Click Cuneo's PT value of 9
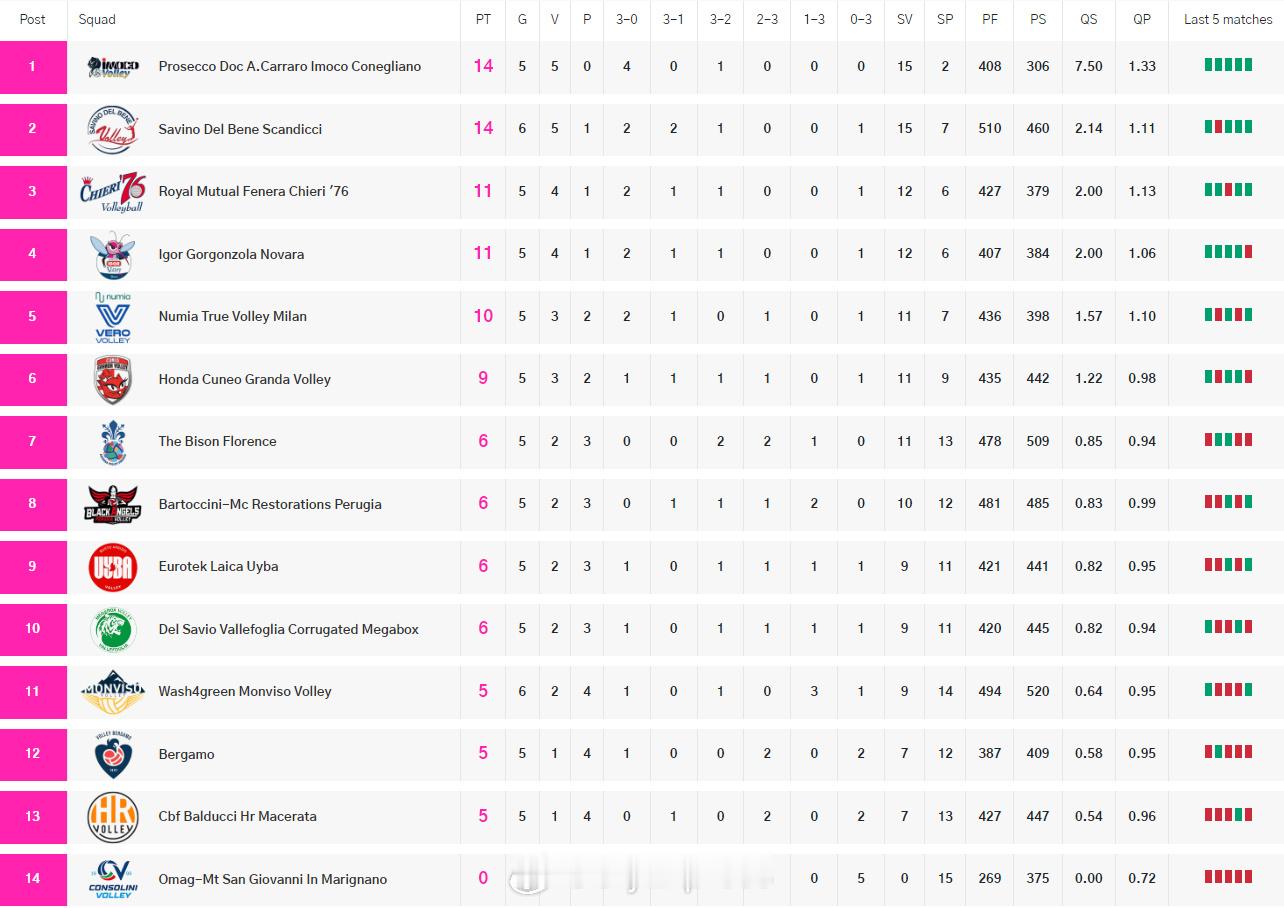 click(x=483, y=378)
